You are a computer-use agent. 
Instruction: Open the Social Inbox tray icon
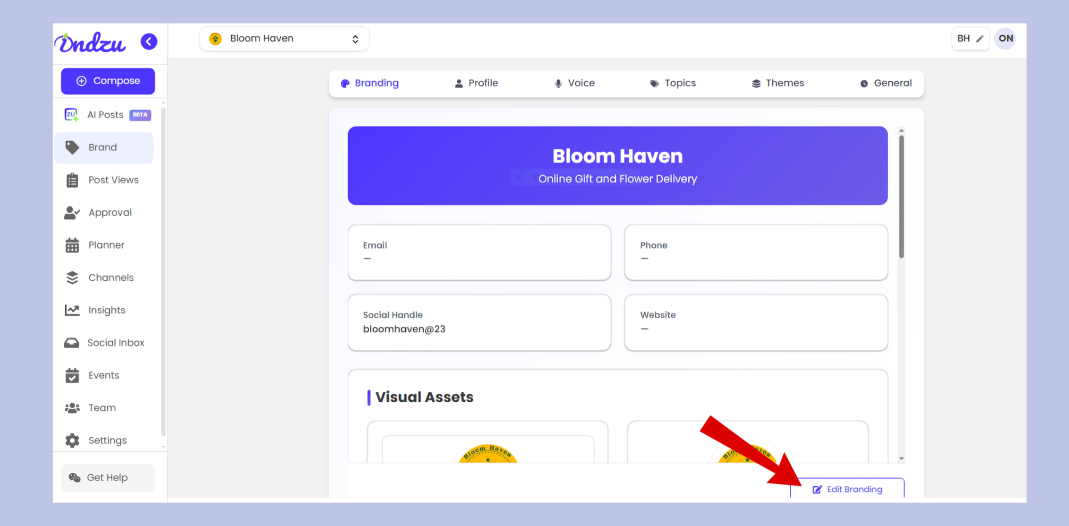[x=72, y=343]
